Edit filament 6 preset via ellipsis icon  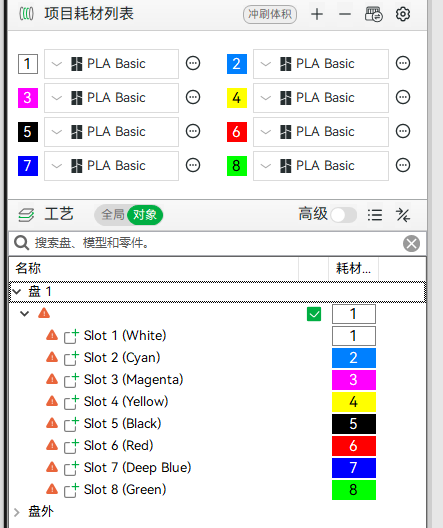coord(403,131)
